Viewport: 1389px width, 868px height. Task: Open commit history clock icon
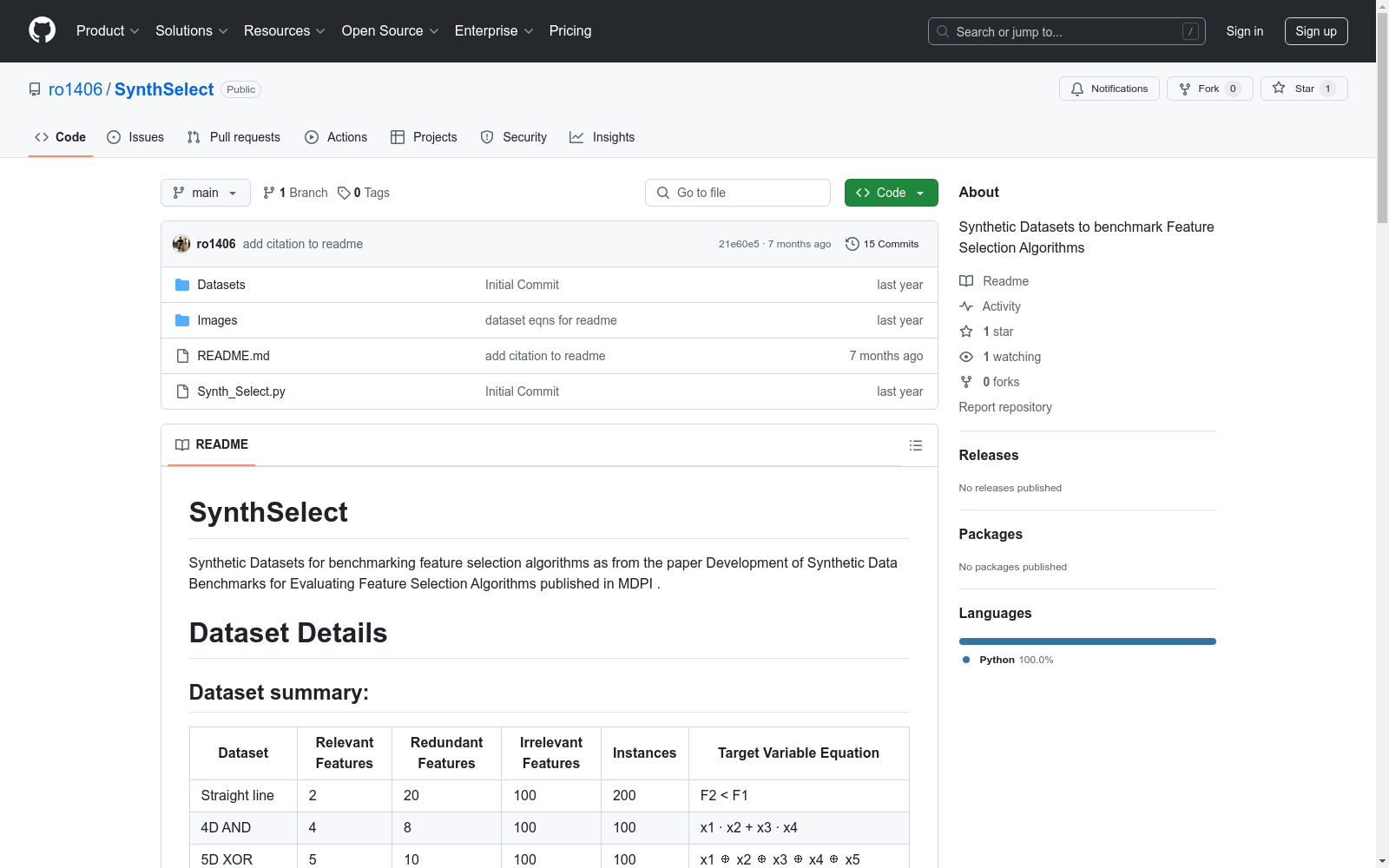pos(852,244)
